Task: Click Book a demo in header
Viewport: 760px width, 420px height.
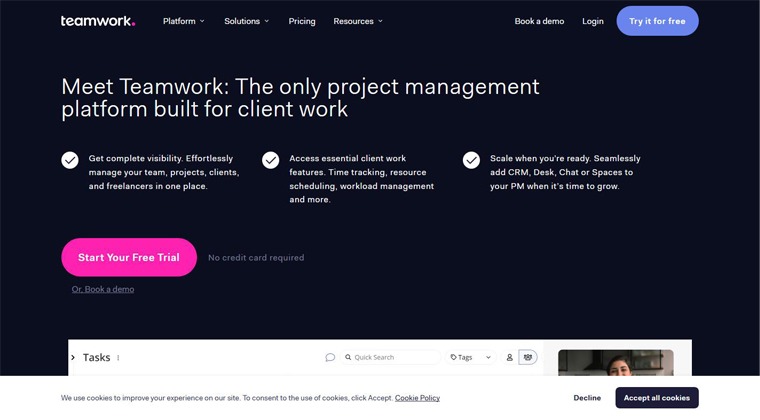Action: pyautogui.click(x=539, y=21)
